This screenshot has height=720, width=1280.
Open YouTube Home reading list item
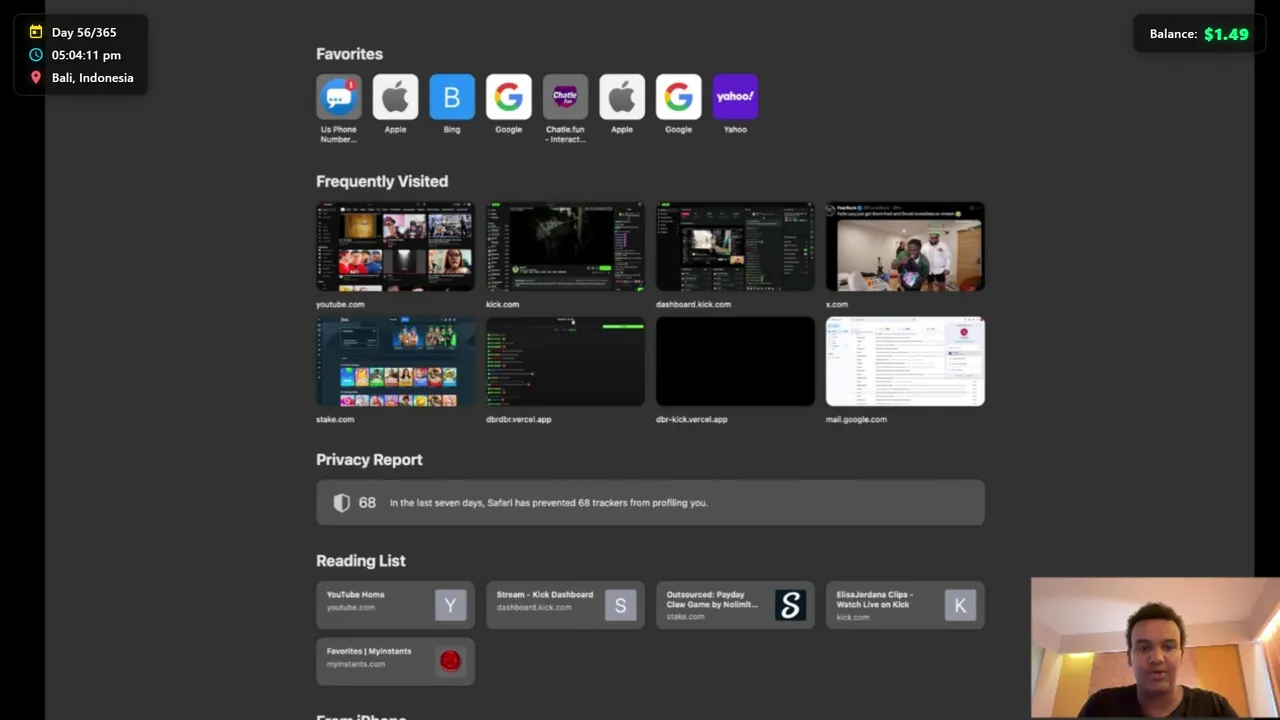pyautogui.click(x=395, y=605)
